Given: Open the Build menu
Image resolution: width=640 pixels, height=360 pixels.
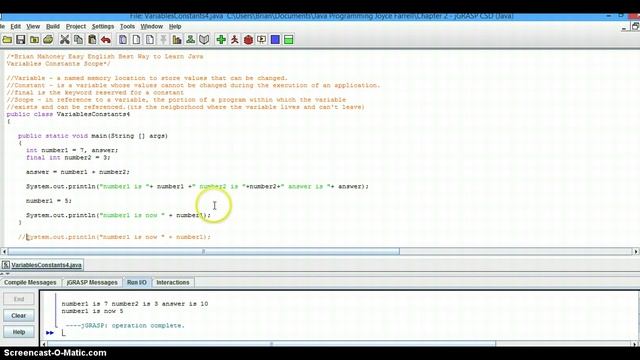Looking at the screenshot, I should coord(53,27).
